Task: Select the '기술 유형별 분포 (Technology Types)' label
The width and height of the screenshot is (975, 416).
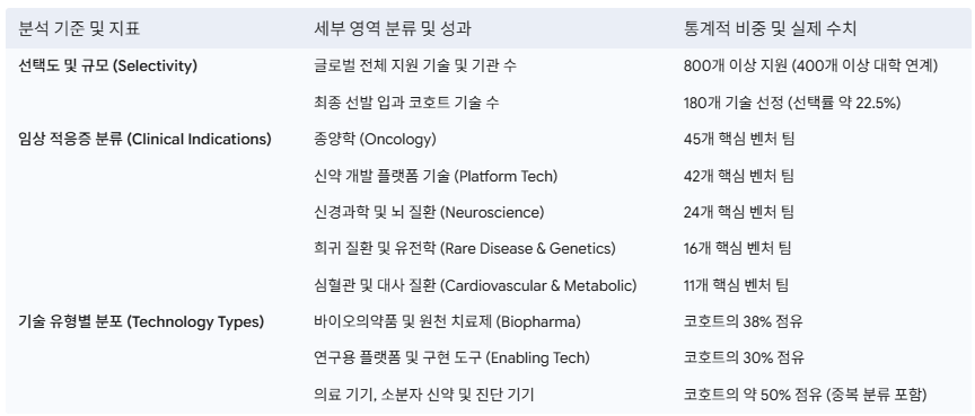Action: 142,322
